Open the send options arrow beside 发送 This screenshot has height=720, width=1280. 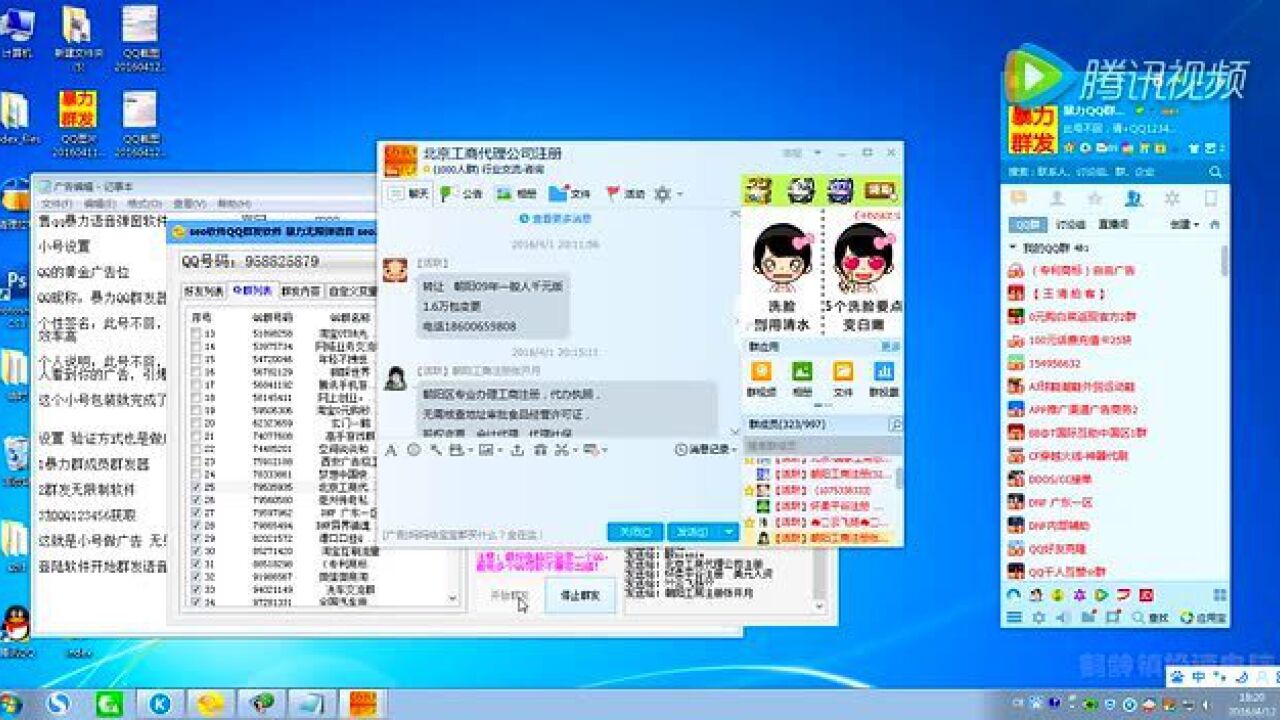[x=729, y=532]
